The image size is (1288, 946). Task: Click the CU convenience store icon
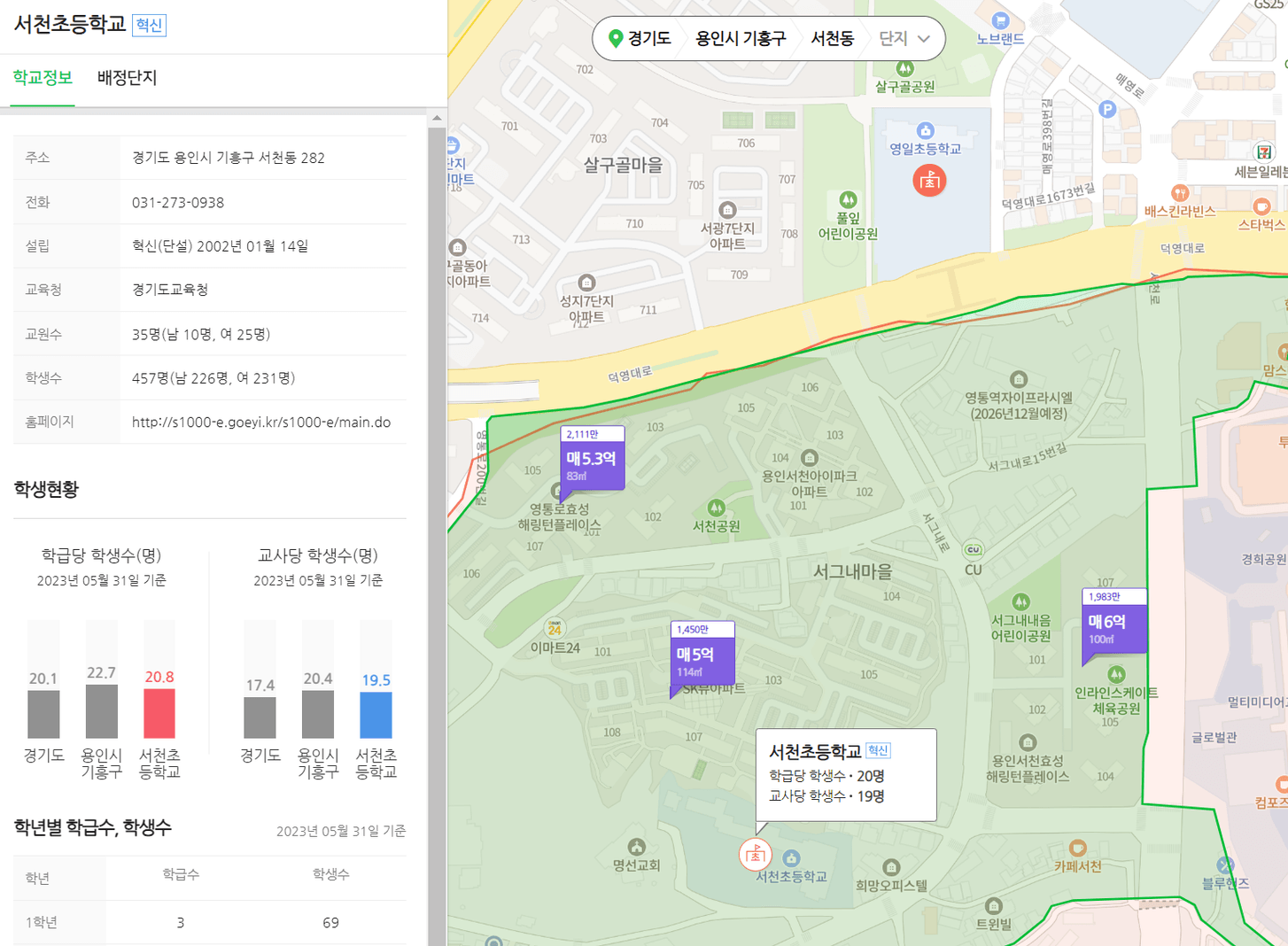click(x=973, y=550)
